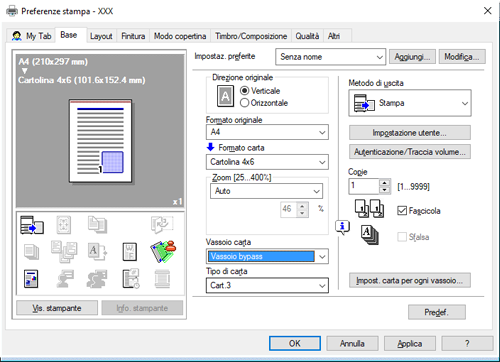Increase the Copie count with up arrow
The image size is (500, 362).
coord(385,183)
